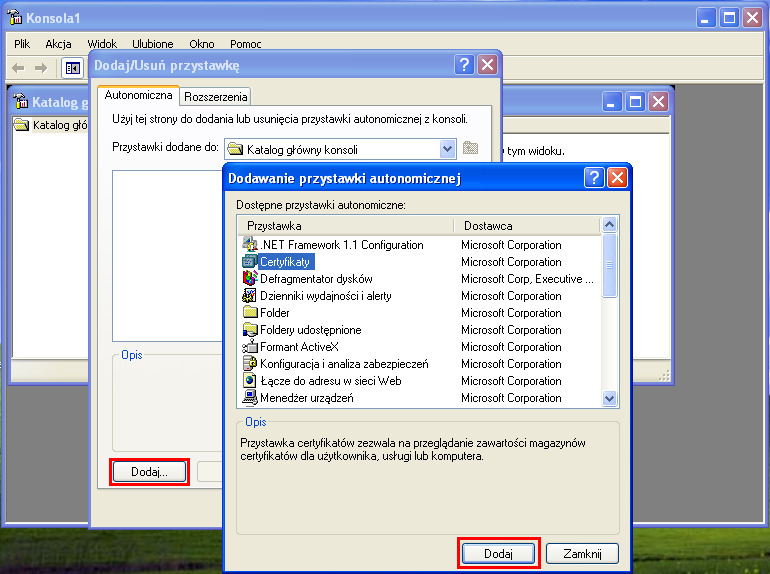Click the help question mark in Dodaj/Usuń przystawkę dialog
This screenshot has width=770, height=574.
[x=464, y=64]
